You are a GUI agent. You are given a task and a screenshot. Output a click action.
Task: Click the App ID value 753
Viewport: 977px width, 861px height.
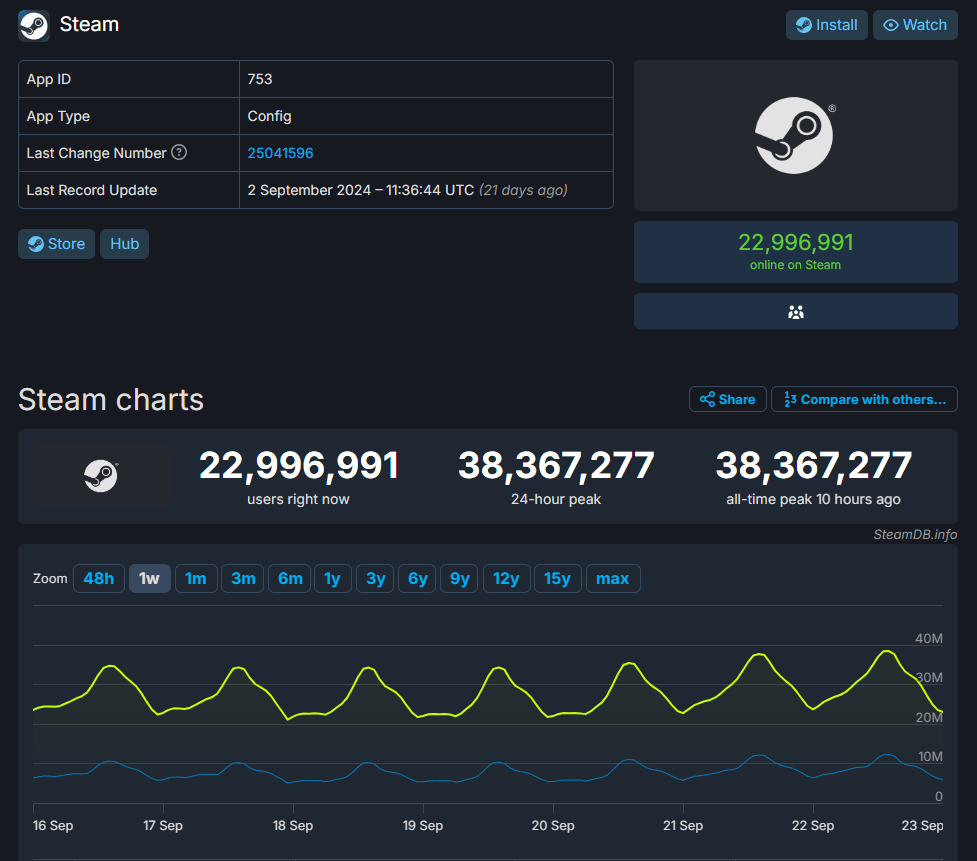[260, 79]
